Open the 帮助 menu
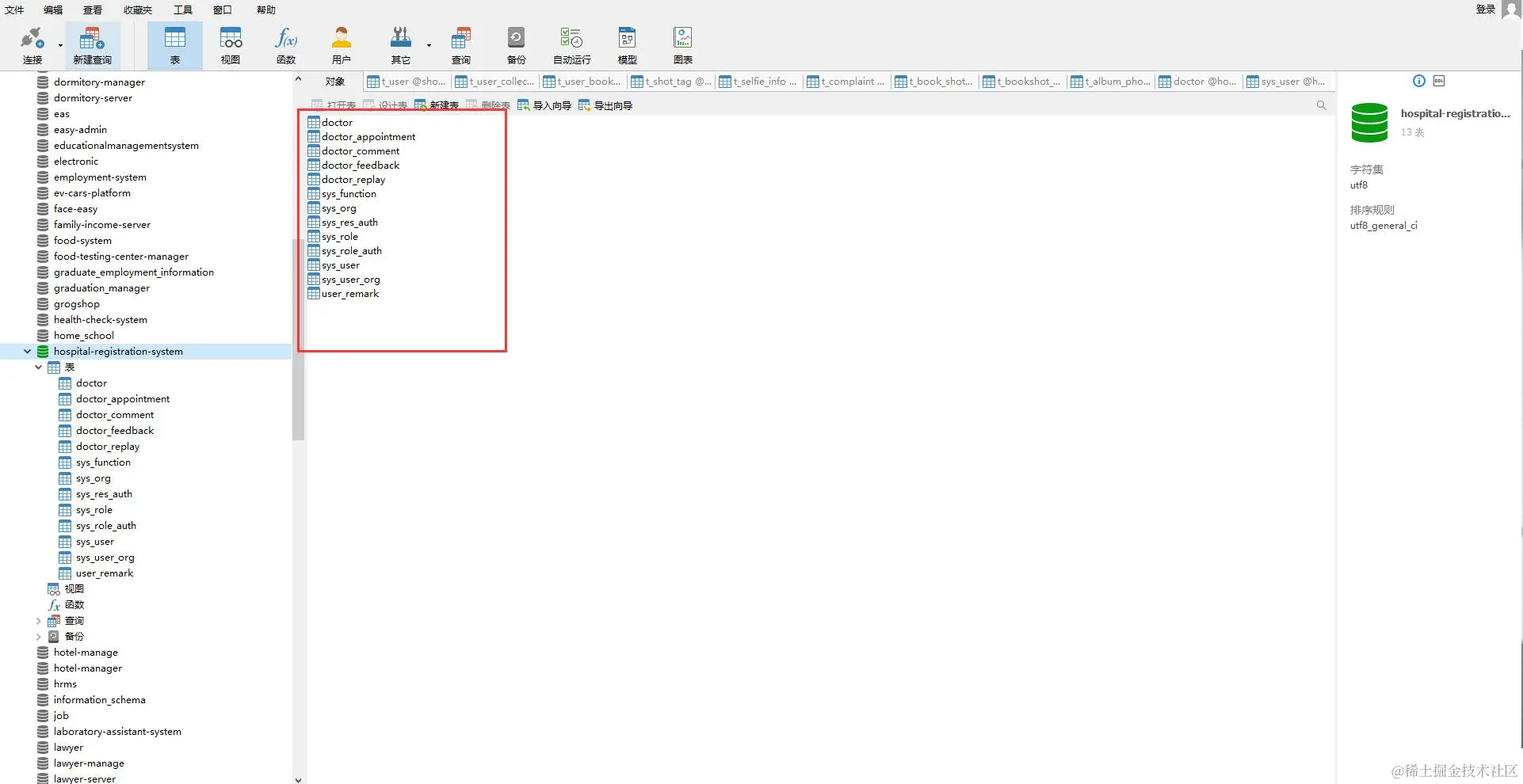The image size is (1523, 784). (266, 10)
